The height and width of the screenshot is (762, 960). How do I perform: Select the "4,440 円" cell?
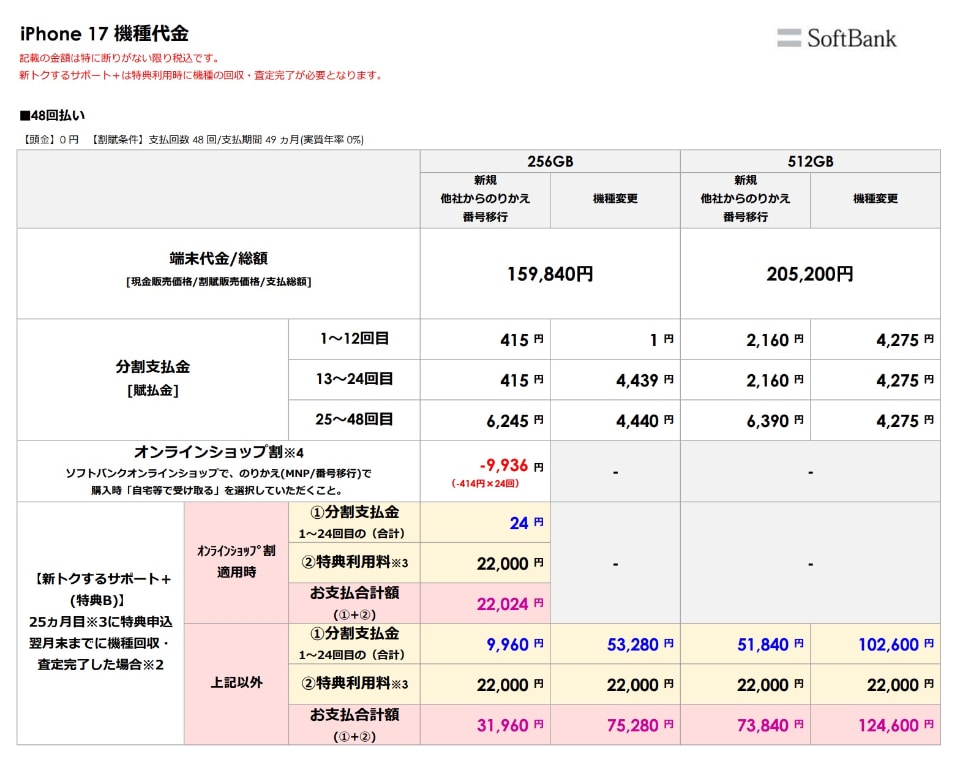point(645,420)
